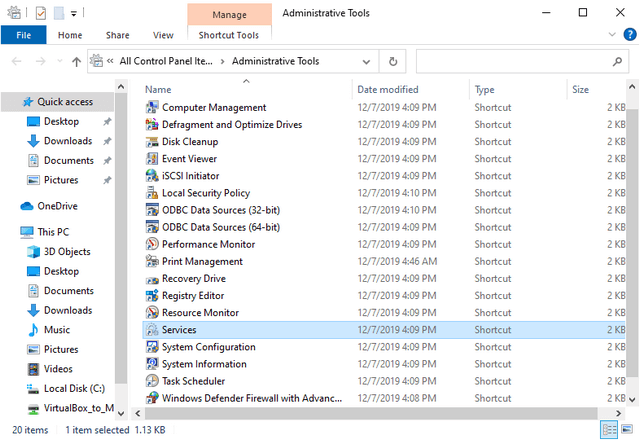Sort by the Name column header
The height and width of the screenshot is (440, 640).
158,89
